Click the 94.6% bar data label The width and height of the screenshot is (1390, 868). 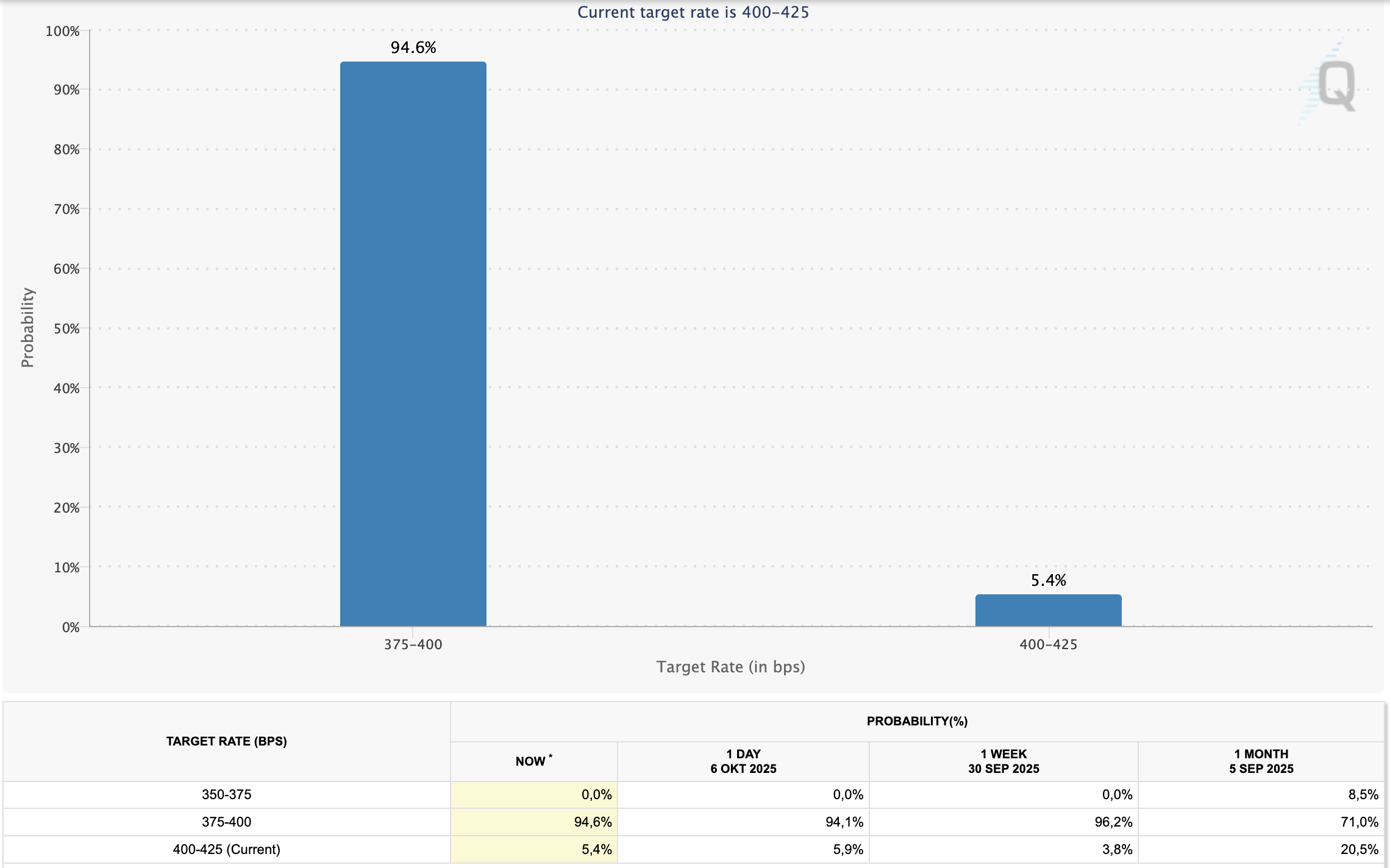click(413, 48)
